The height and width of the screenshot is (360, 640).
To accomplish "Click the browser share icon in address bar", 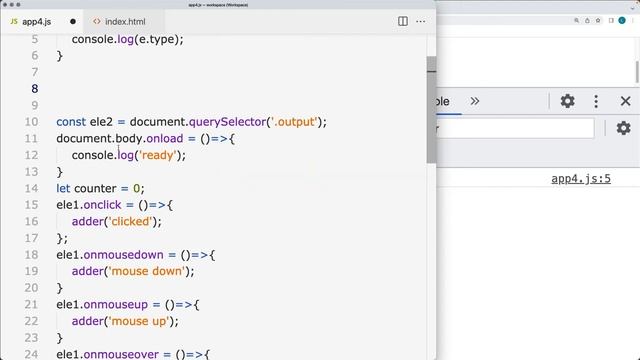I will point(587,20).
